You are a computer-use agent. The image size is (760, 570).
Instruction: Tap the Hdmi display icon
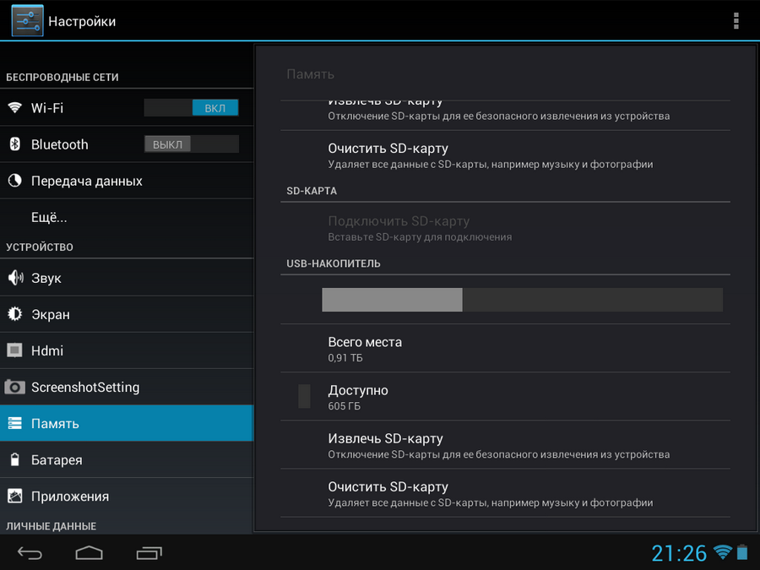15,350
